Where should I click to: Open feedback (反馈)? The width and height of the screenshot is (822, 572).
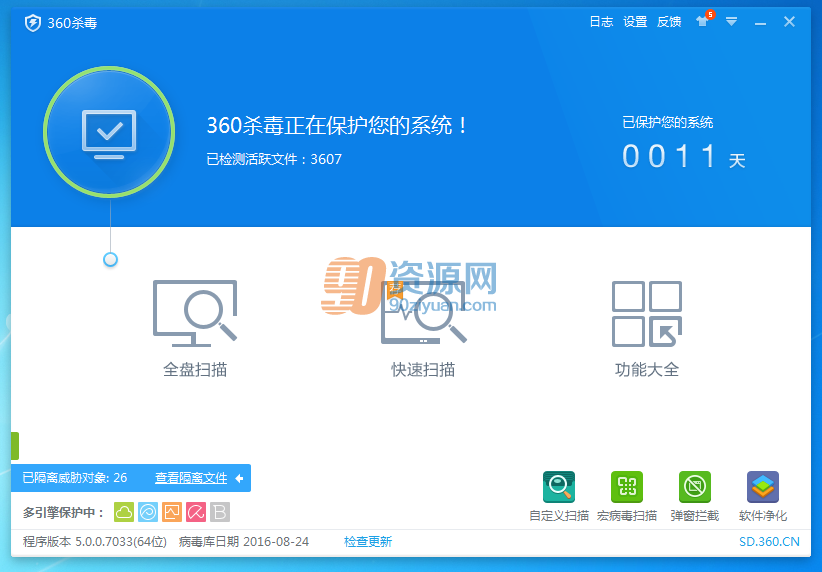[x=669, y=21]
